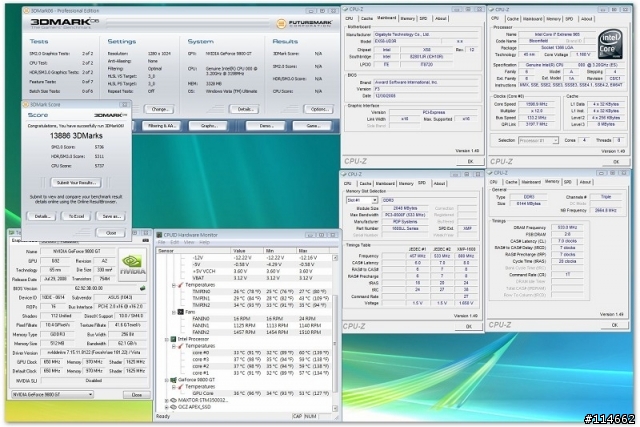Open the File menu in Hardware Monitor
The width and height of the screenshot is (640, 427).
click(161, 242)
